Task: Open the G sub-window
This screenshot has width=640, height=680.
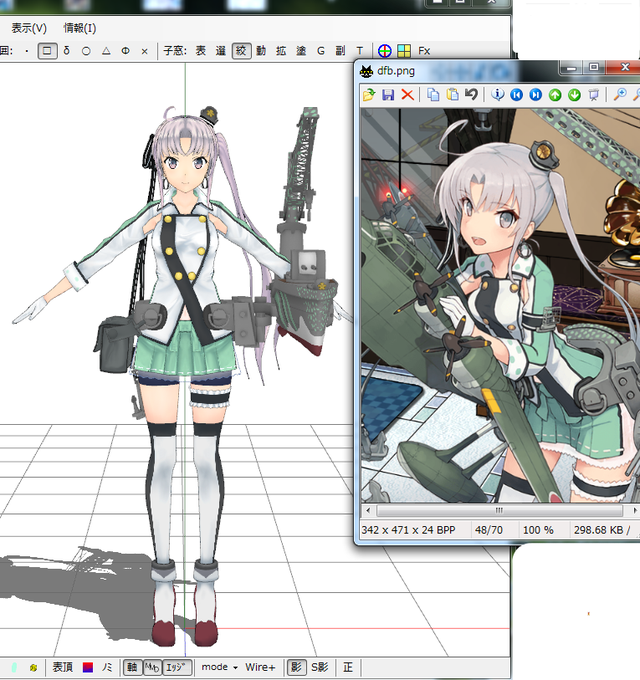Action: click(321, 51)
